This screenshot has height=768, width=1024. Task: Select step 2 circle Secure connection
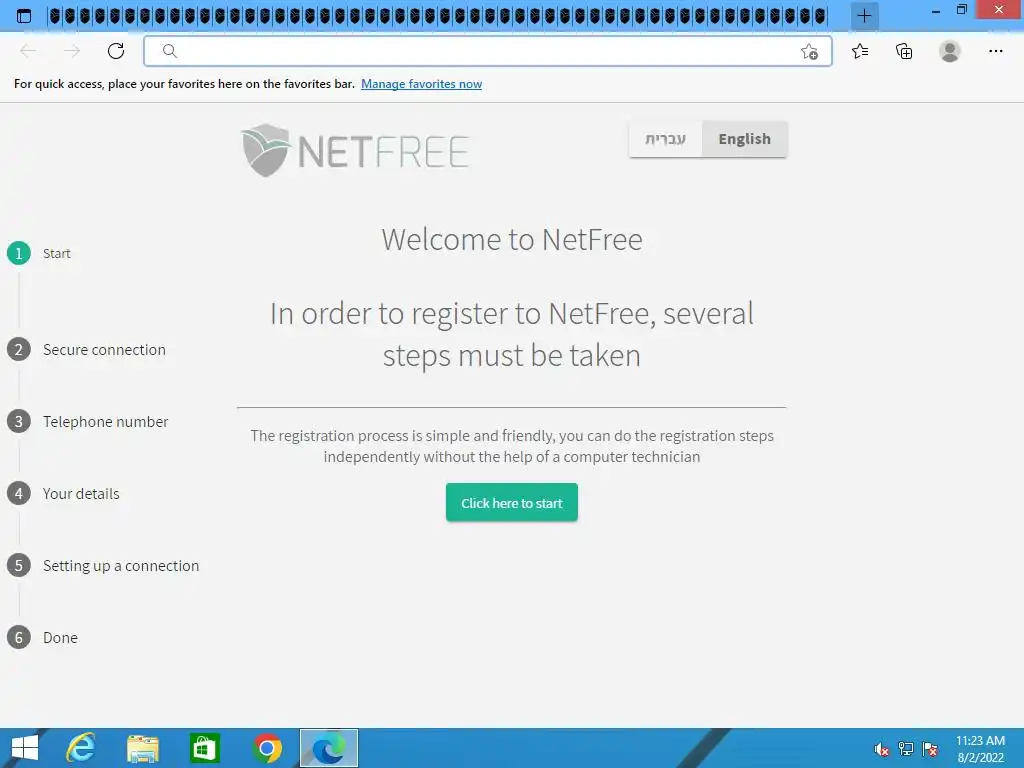tap(19, 349)
